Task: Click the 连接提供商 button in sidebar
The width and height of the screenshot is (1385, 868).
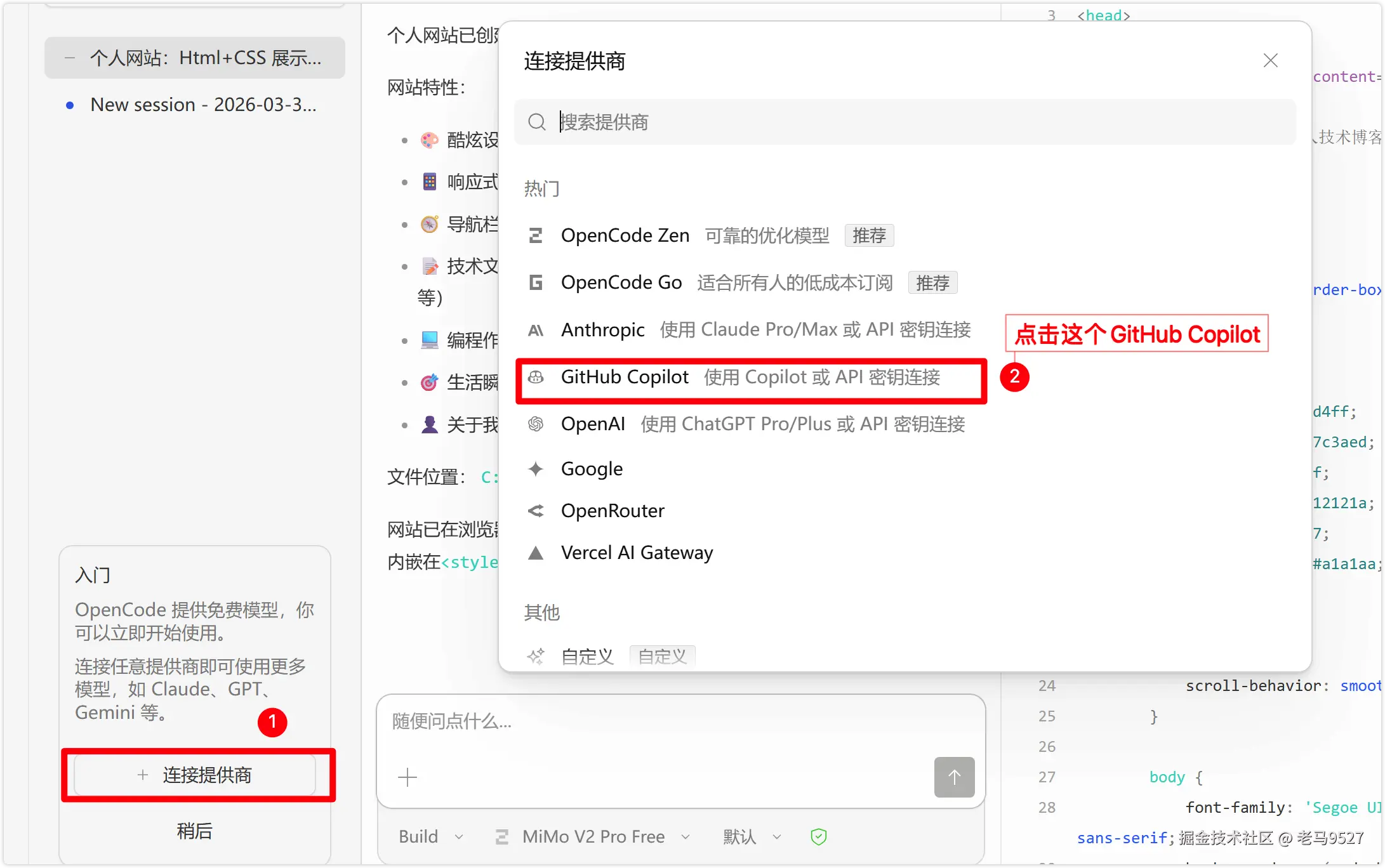Action: 195,775
